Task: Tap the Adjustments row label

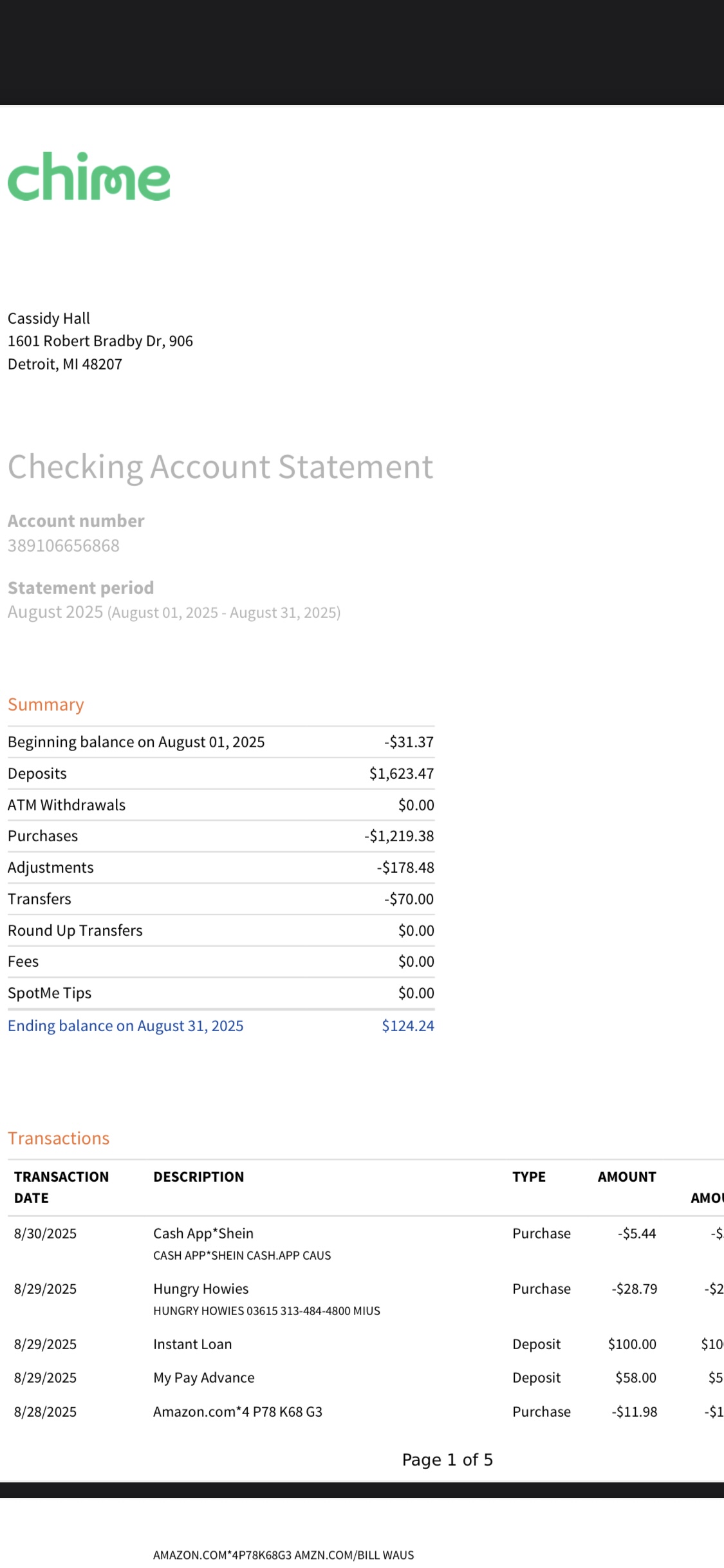Action: [x=51, y=868]
